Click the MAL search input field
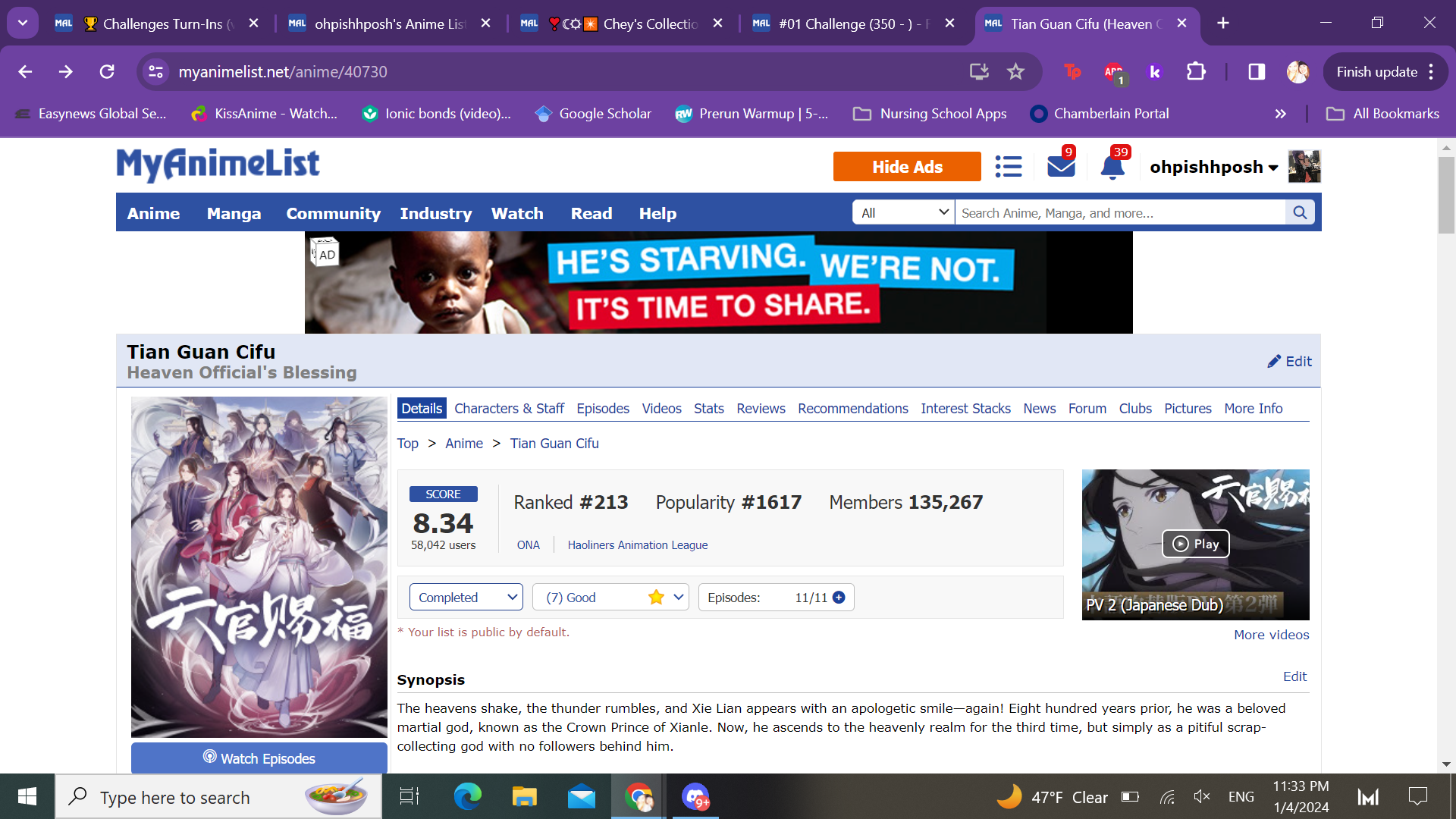This screenshot has height=819, width=1456. (x=1120, y=213)
